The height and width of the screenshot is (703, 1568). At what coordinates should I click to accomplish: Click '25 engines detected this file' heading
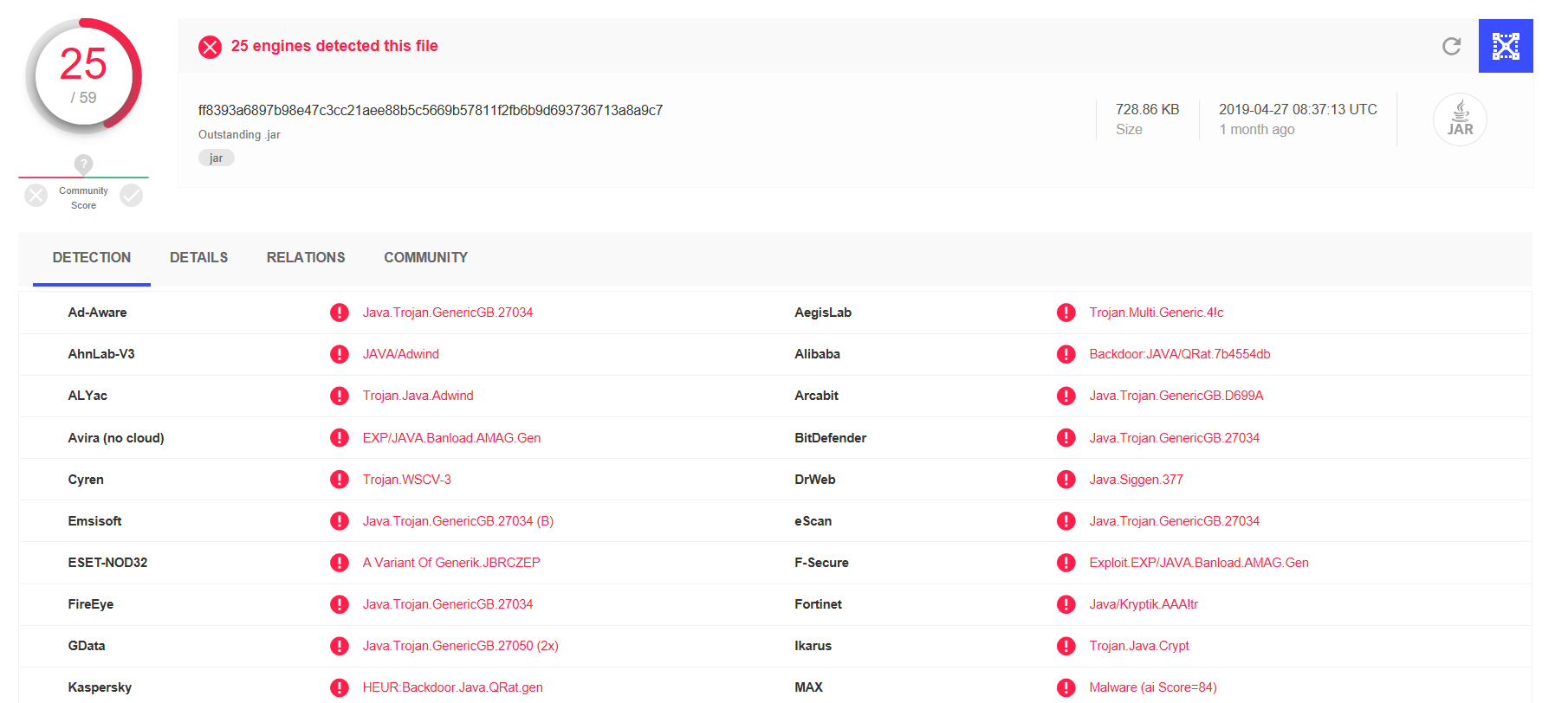click(334, 46)
